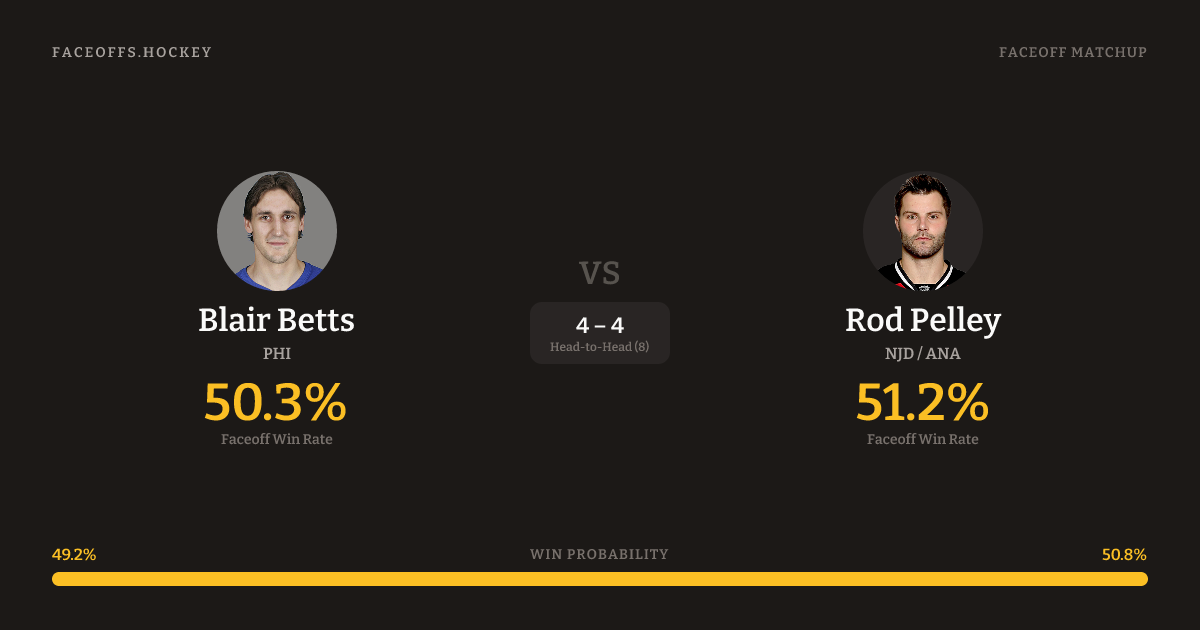Select the Rod Pelley player name

pos(923,320)
